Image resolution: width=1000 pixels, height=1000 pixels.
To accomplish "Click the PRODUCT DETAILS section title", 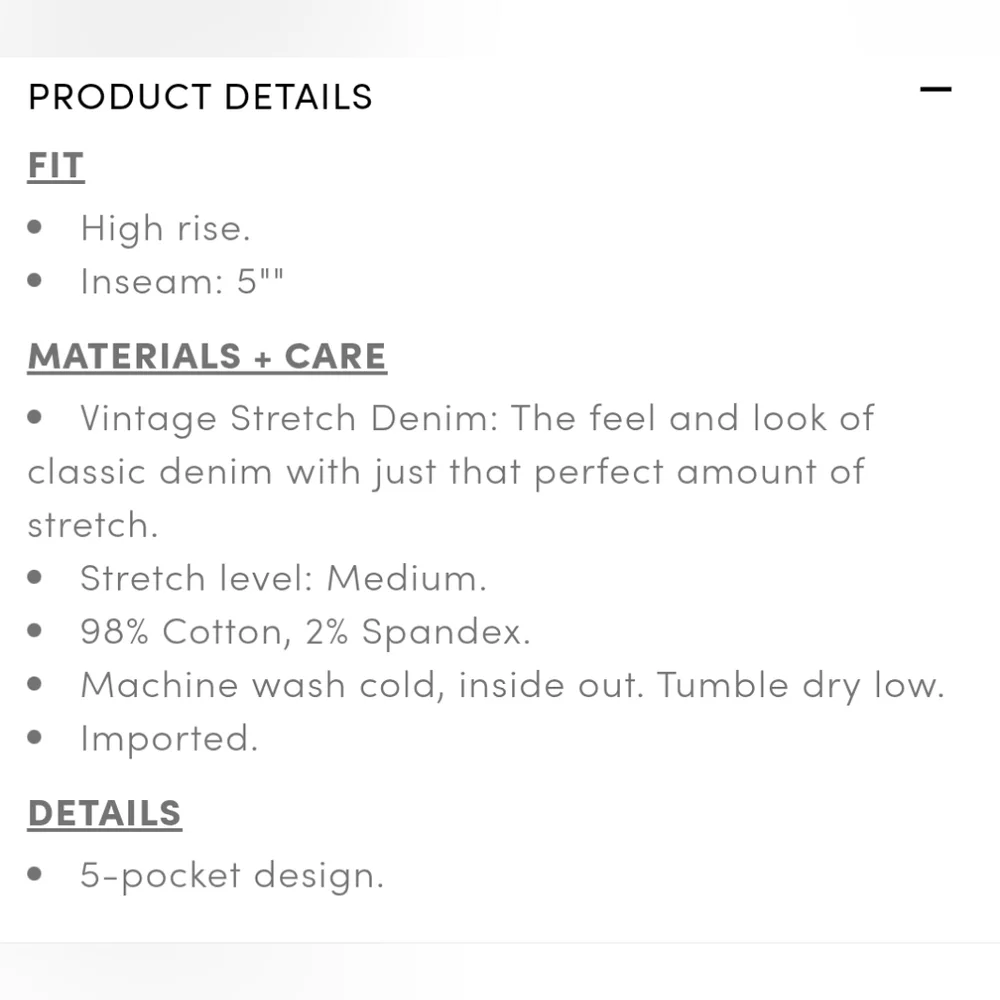I will [x=200, y=97].
